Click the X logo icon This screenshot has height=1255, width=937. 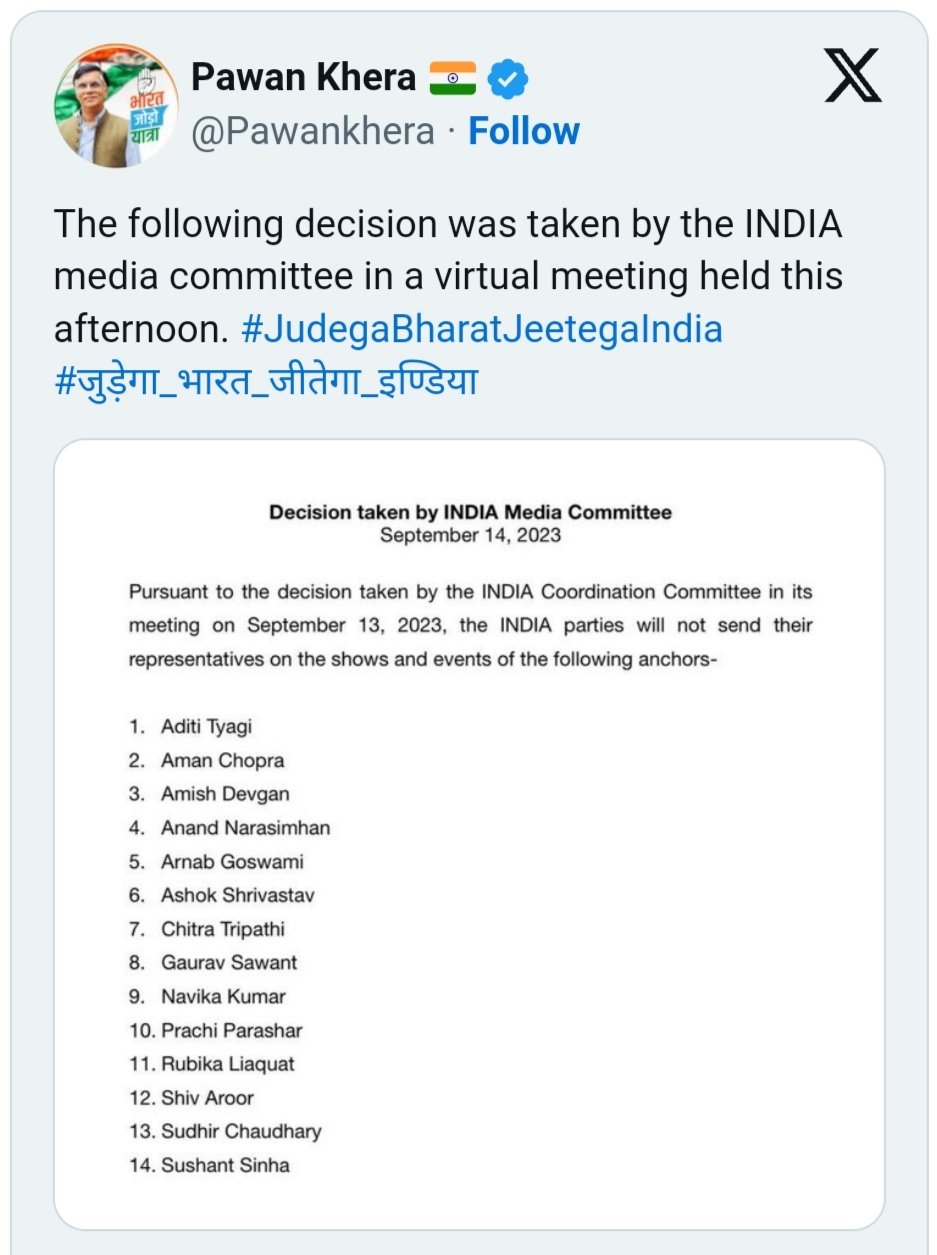(x=853, y=77)
